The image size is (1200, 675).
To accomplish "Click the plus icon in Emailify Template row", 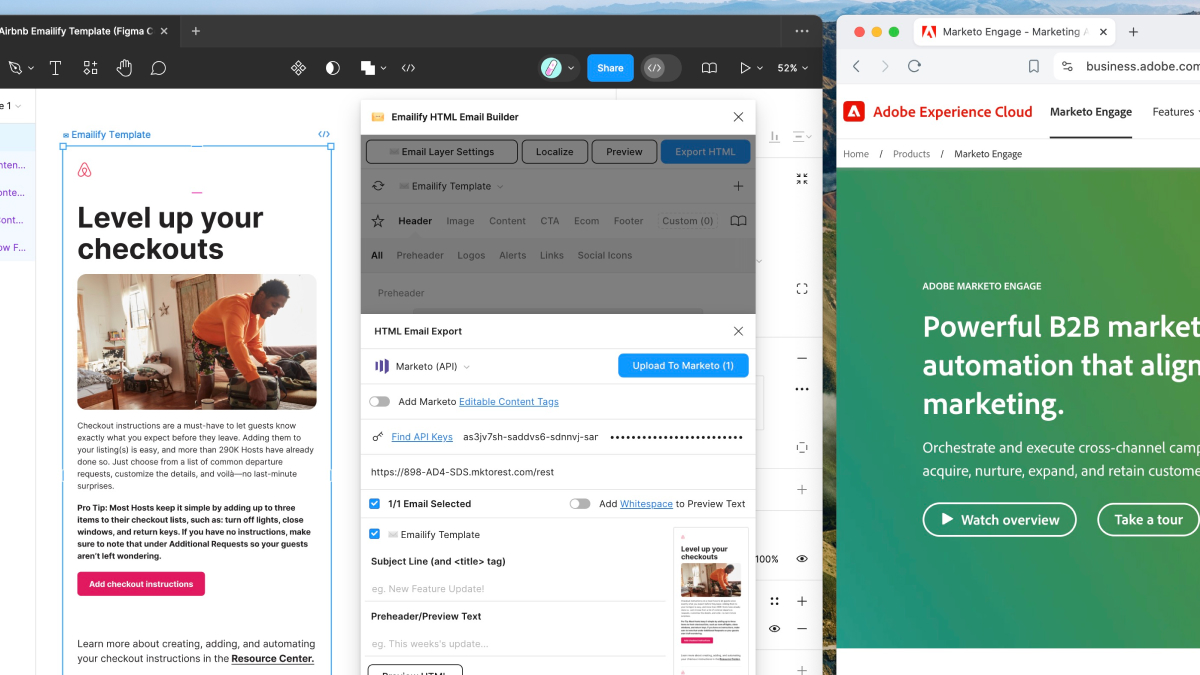I will click(738, 186).
